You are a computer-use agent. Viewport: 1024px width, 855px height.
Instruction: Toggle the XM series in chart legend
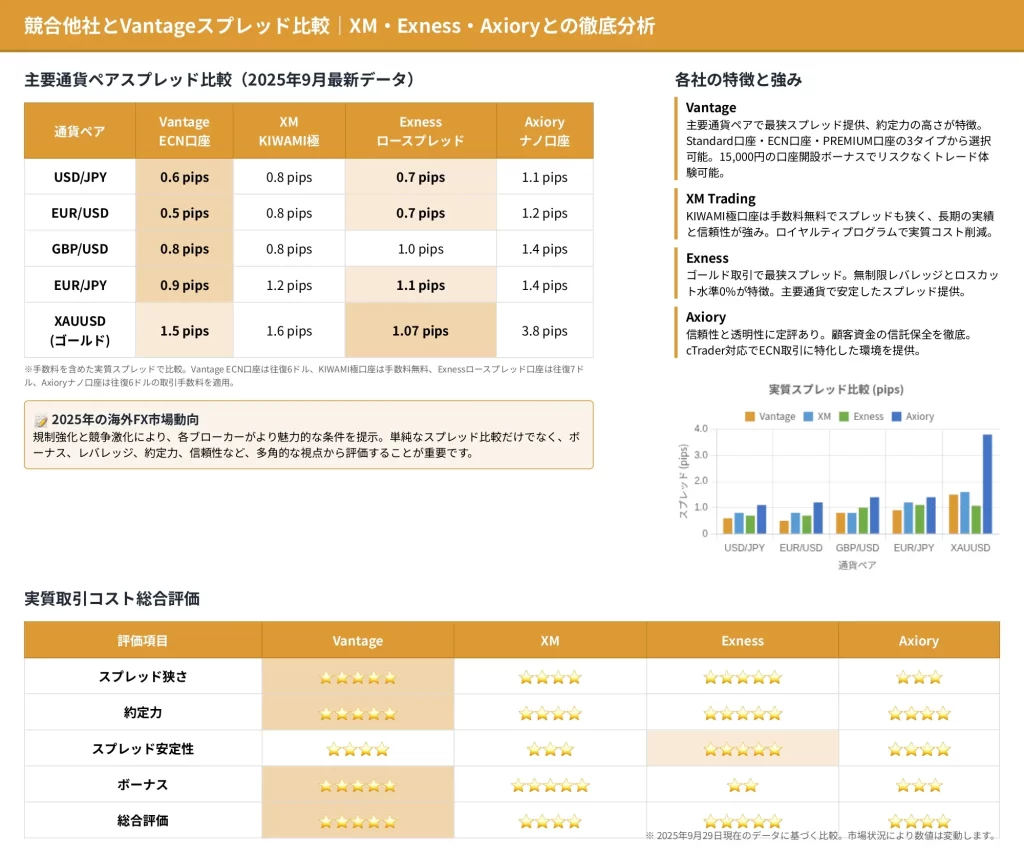pos(816,416)
